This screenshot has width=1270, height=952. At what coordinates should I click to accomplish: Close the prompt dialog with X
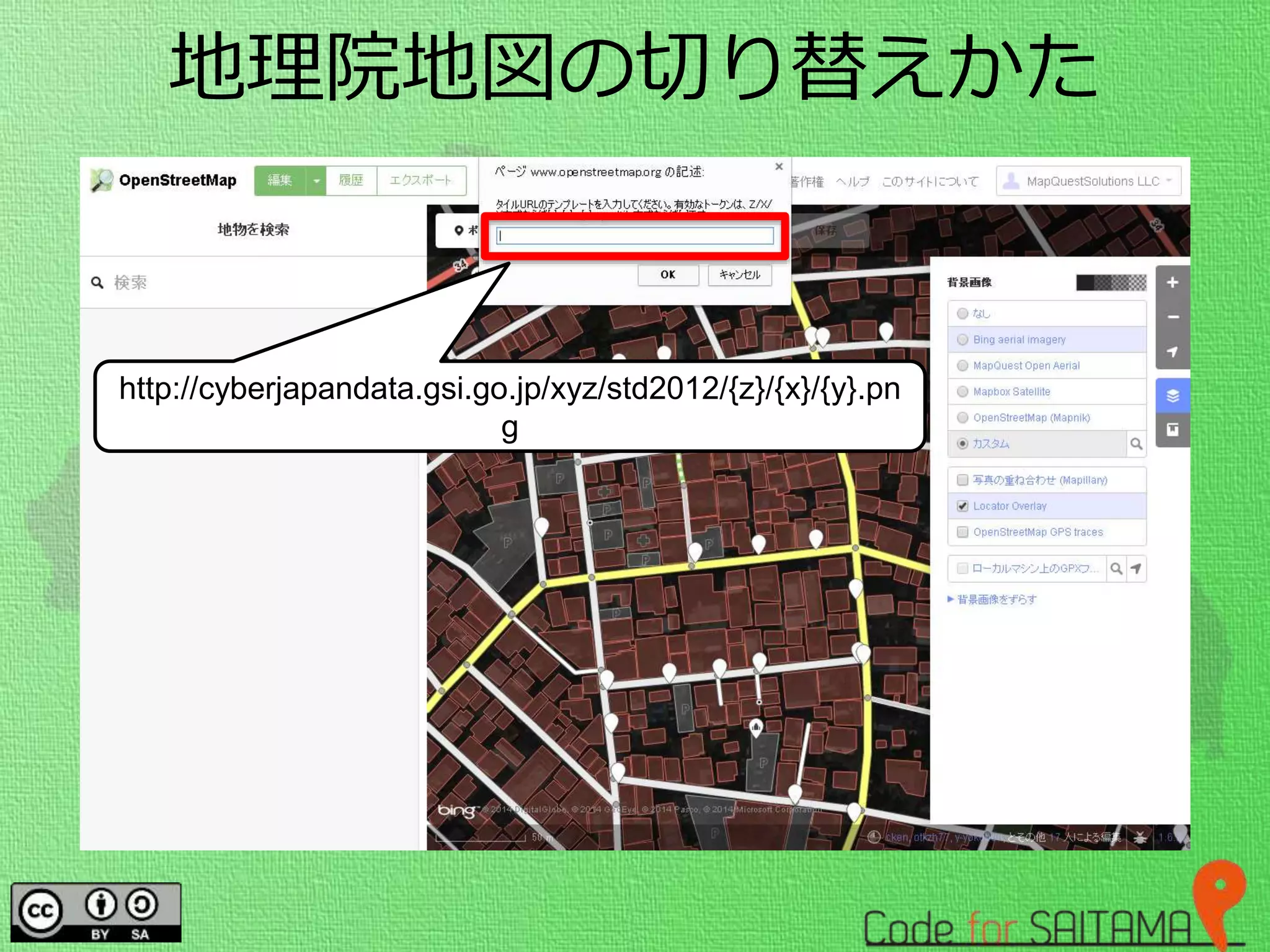[779, 167]
